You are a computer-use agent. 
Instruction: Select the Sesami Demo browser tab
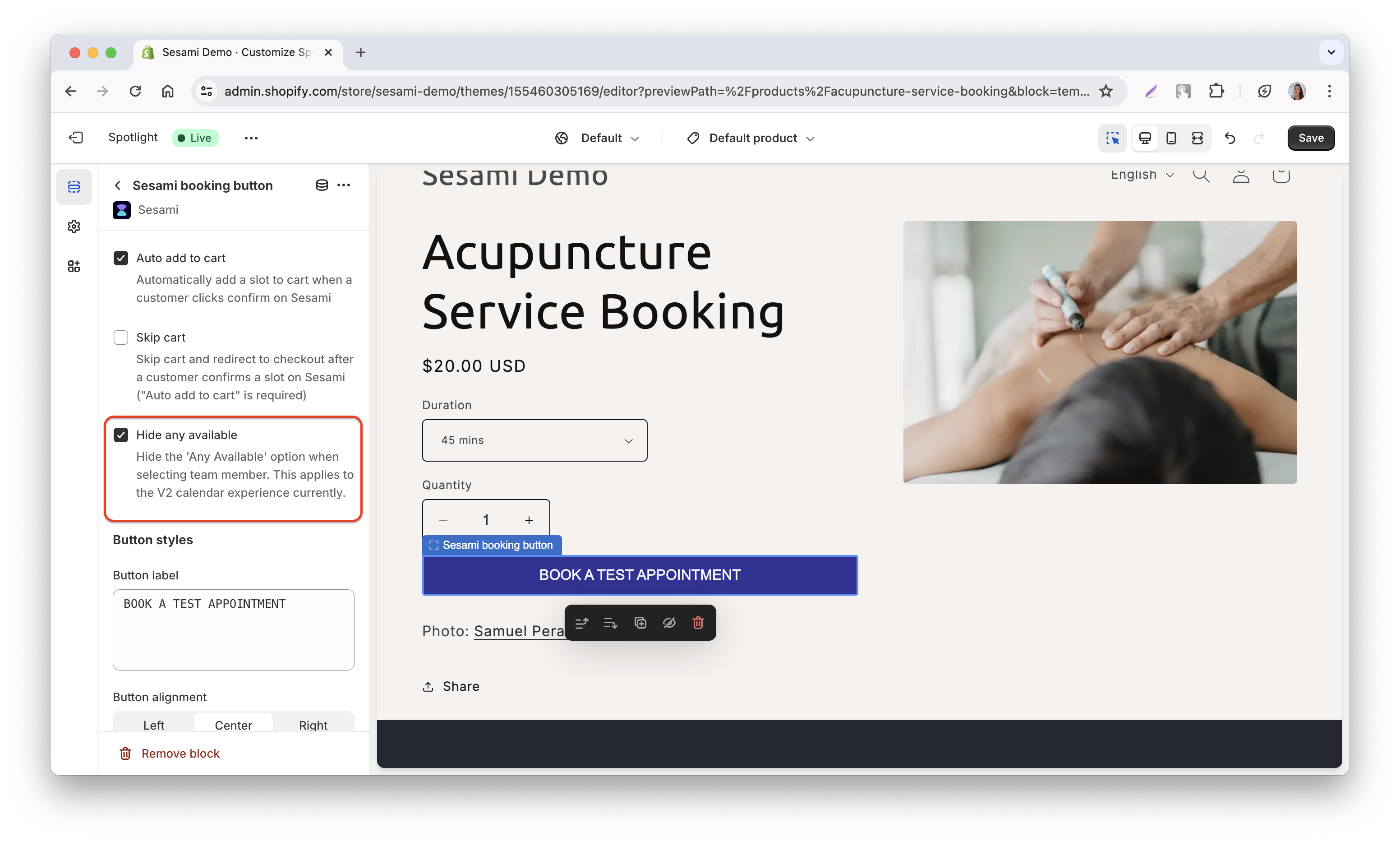[238, 52]
